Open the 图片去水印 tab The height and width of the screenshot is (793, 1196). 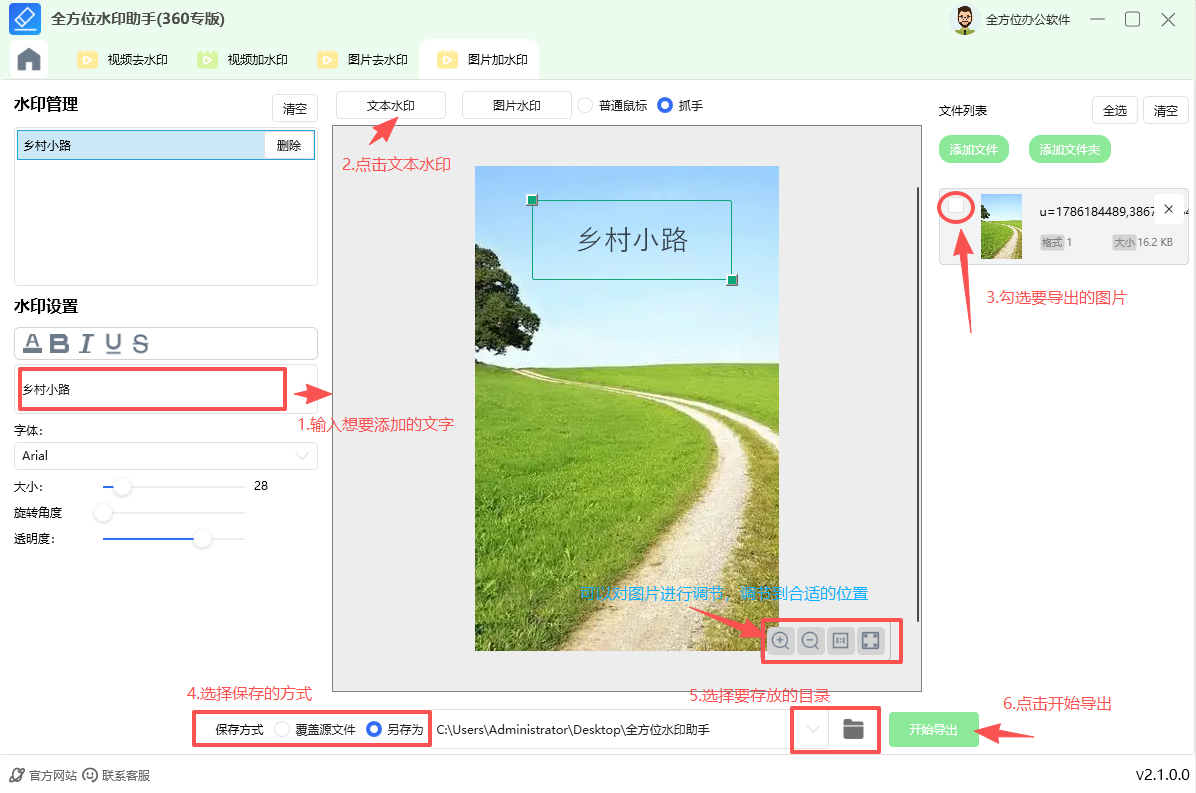tap(365, 60)
